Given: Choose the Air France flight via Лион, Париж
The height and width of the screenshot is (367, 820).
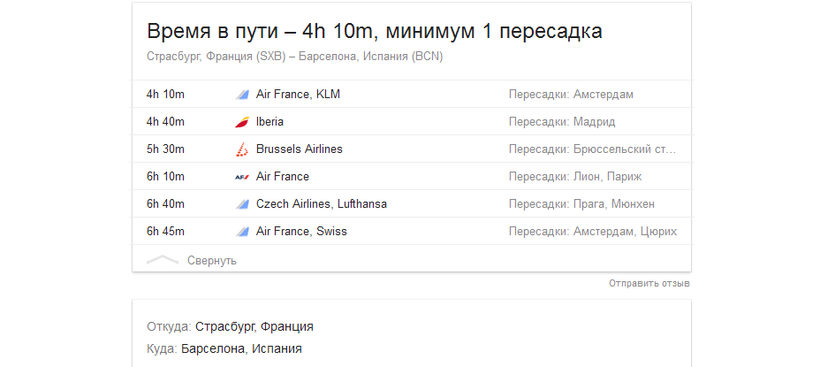Looking at the screenshot, I should tap(412, 177).
